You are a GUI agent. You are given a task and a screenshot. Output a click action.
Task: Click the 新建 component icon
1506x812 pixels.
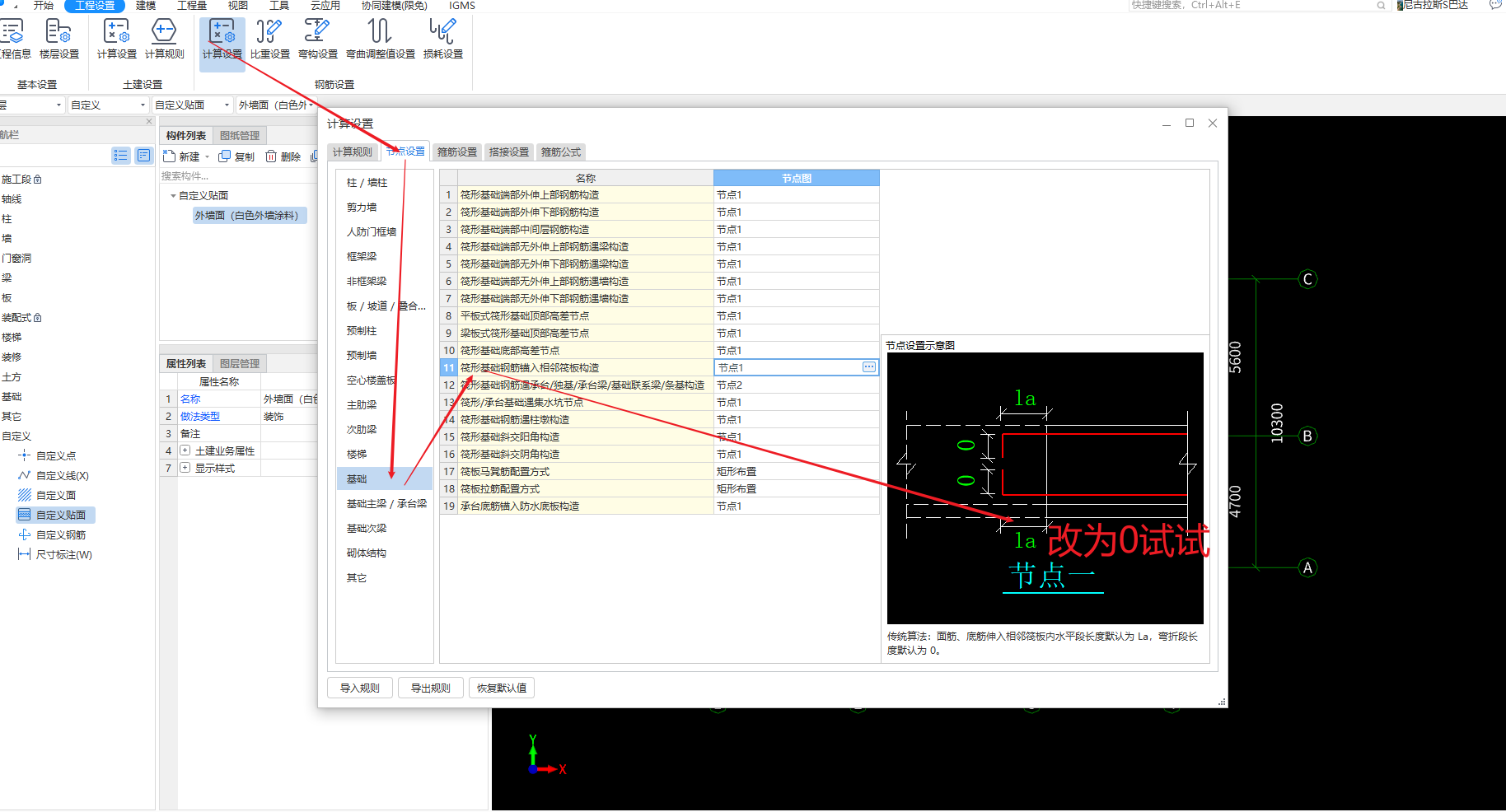pos(170,156)
